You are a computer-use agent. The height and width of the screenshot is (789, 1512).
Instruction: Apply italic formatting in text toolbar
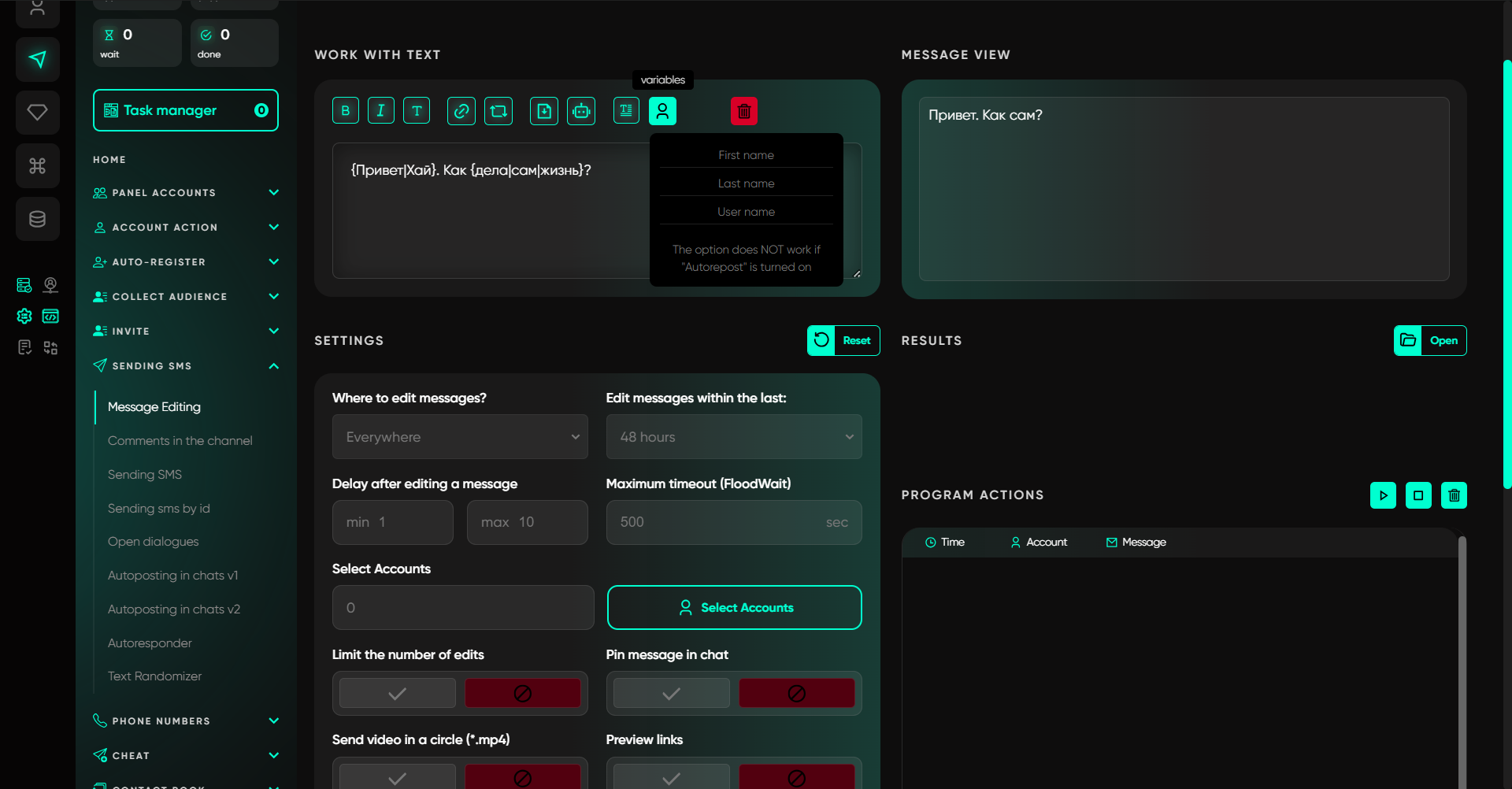click(380, 111)
